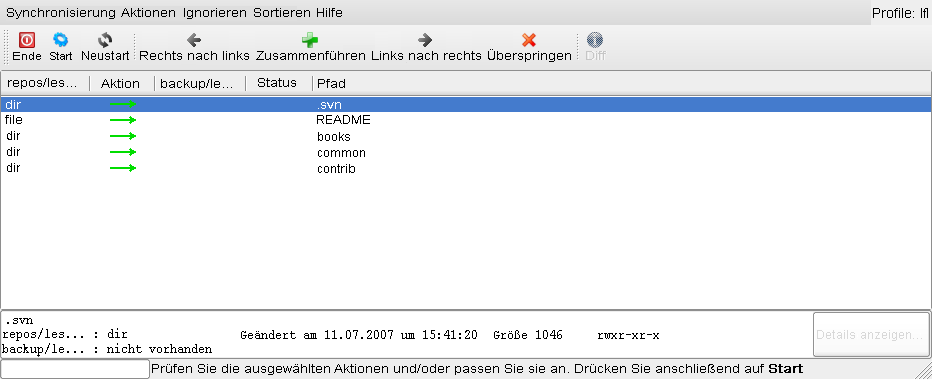
Task: Click the green Zusammenführen plus icon
Action: 310,40
